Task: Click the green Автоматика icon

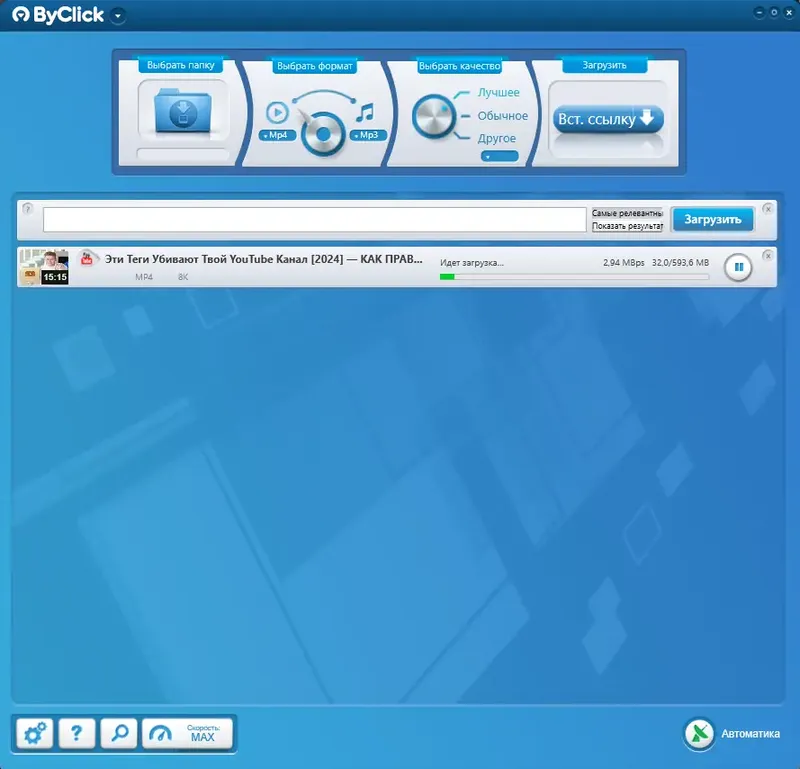Action: click(x=698, y=733)
